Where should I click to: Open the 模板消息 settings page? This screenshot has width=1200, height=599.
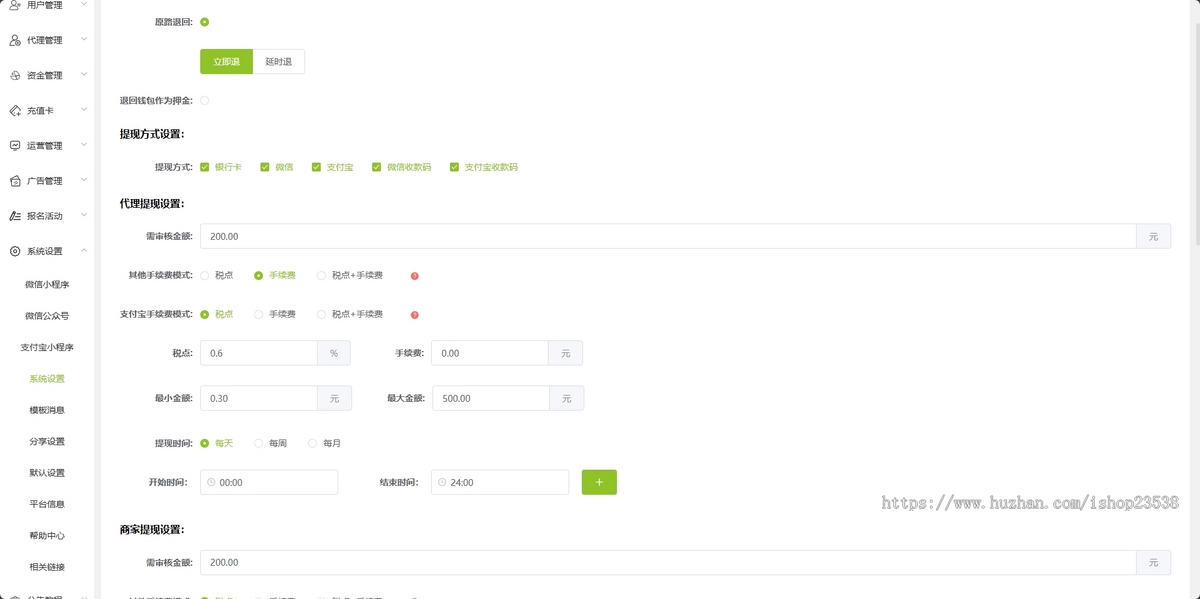coord(48,410)
